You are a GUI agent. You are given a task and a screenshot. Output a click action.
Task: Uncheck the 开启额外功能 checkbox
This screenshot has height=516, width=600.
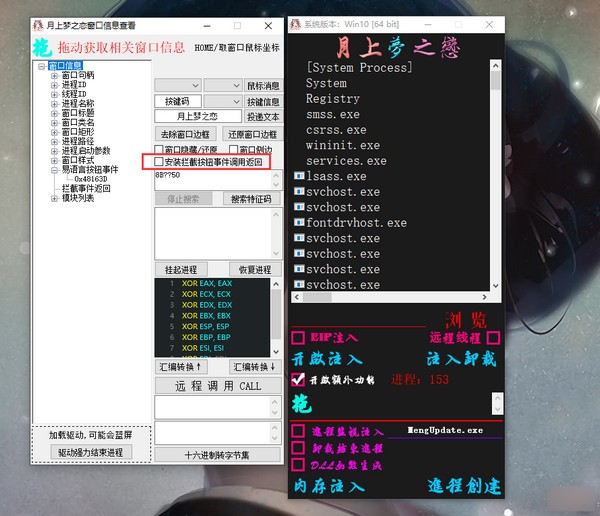click(x=298, y=380)
